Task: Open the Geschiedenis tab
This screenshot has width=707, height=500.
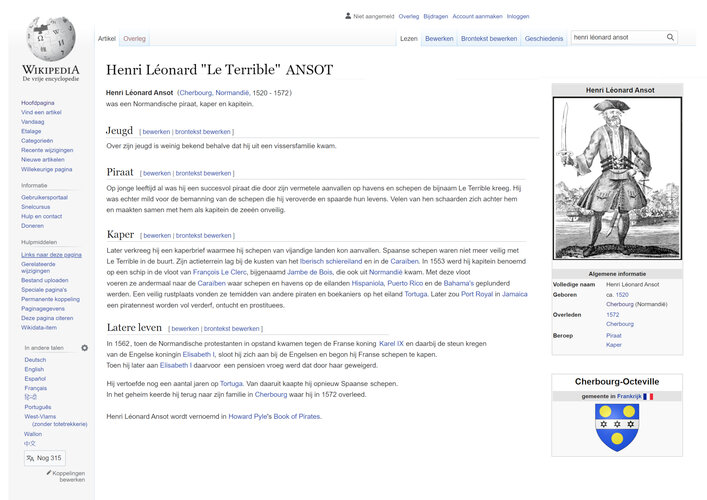Action: [544, 39]
